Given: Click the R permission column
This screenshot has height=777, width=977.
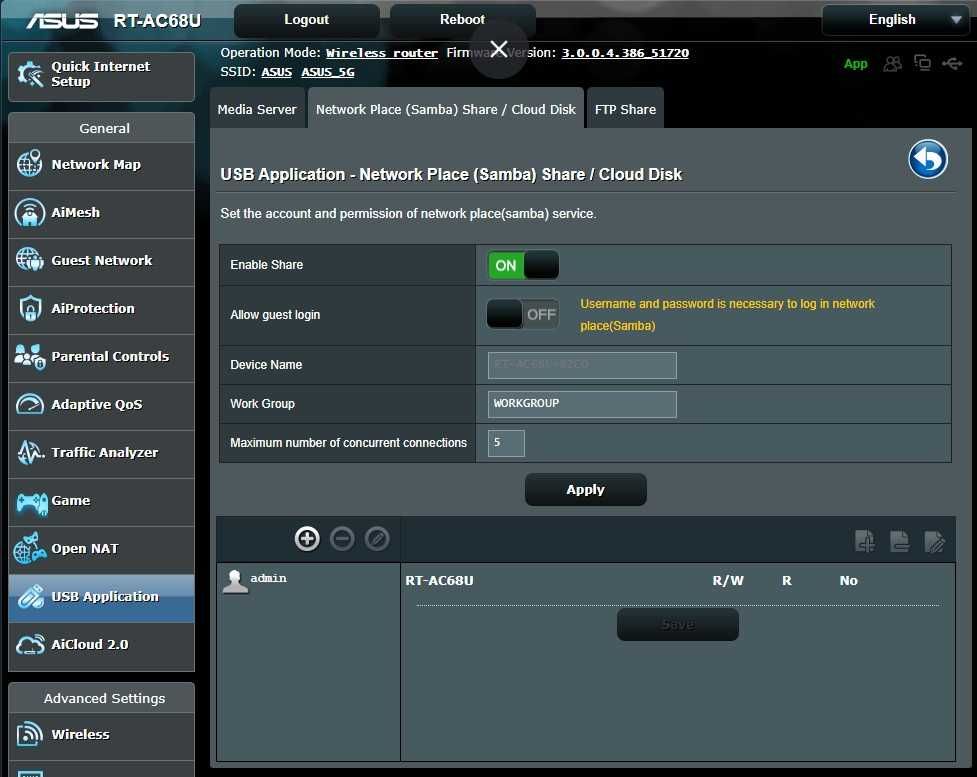Looking at the screenshot, I should pos(787,581).
